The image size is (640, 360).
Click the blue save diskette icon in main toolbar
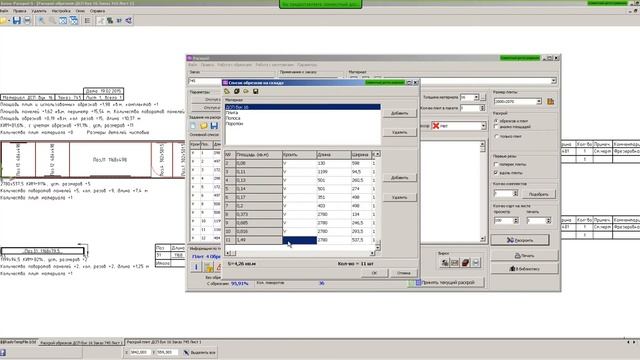tap(16, 20)
